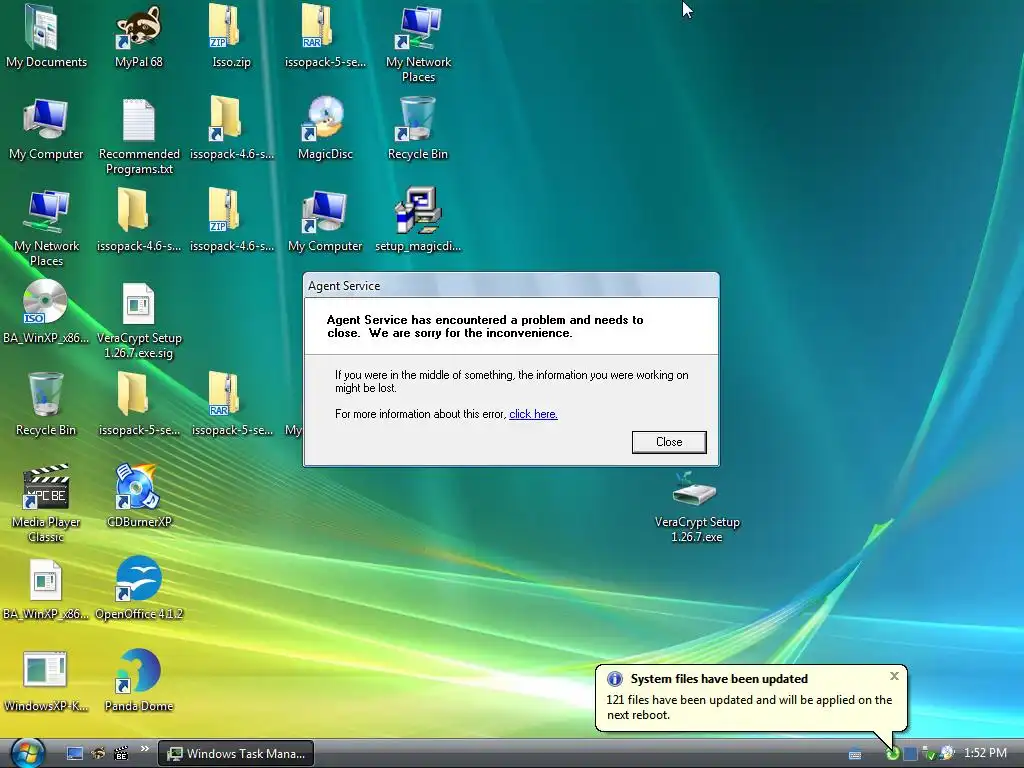This screenshot has width=1024, height=768.
Task: Click the keyboard tray icon
Action: pyautogui.click(x=855, y=754)
